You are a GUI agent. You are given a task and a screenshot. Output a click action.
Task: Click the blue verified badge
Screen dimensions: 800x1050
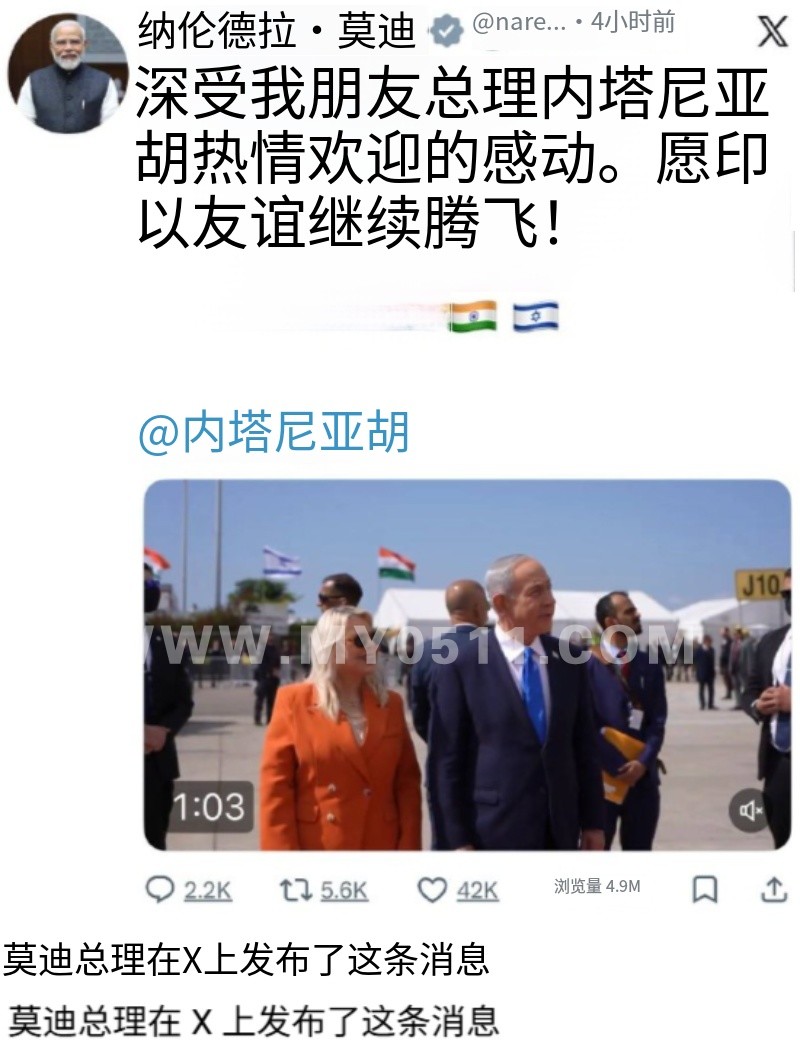(x=447, y=31)
